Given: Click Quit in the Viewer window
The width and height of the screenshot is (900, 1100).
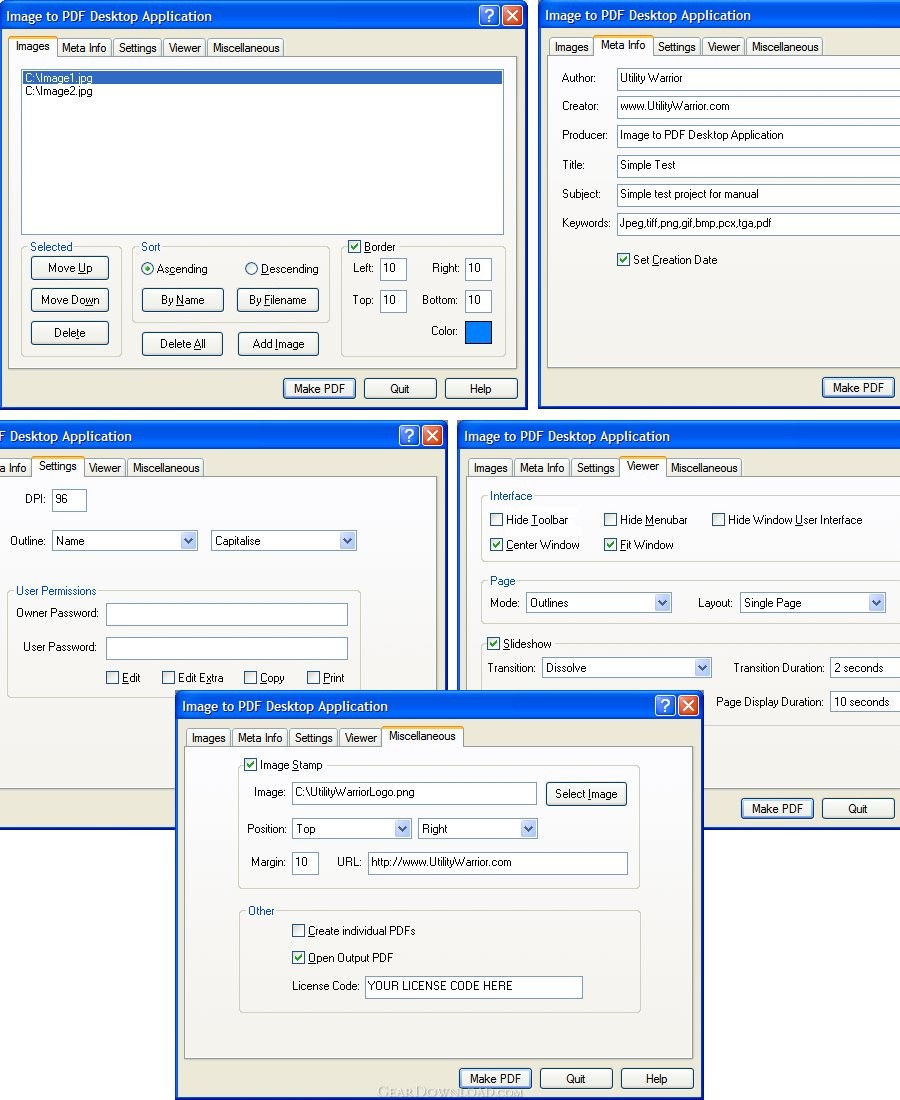Looking at the screenshot, I should click(x=858, y=809).
